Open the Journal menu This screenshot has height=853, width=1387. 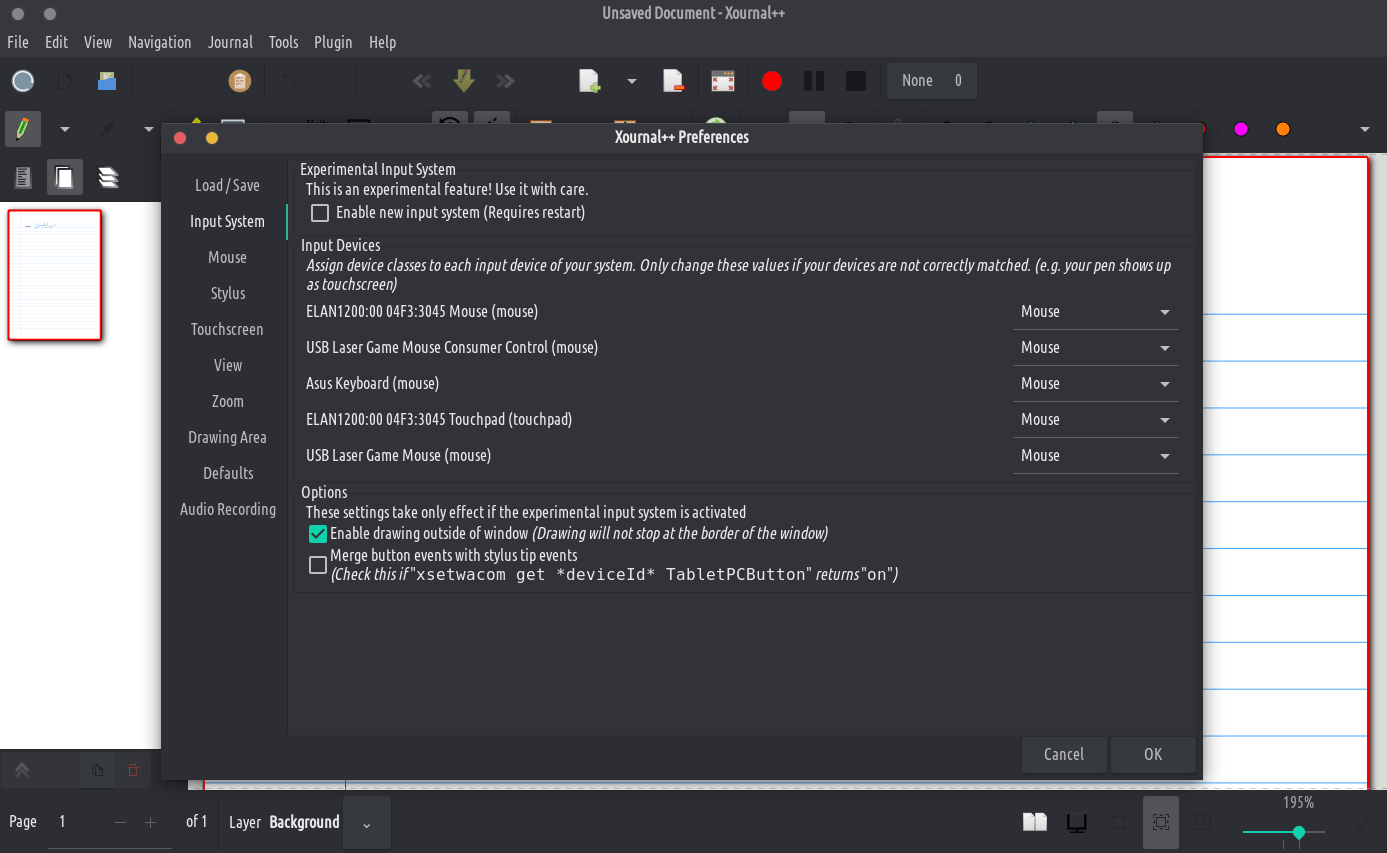pyautogui.click(x=230, y=42)
